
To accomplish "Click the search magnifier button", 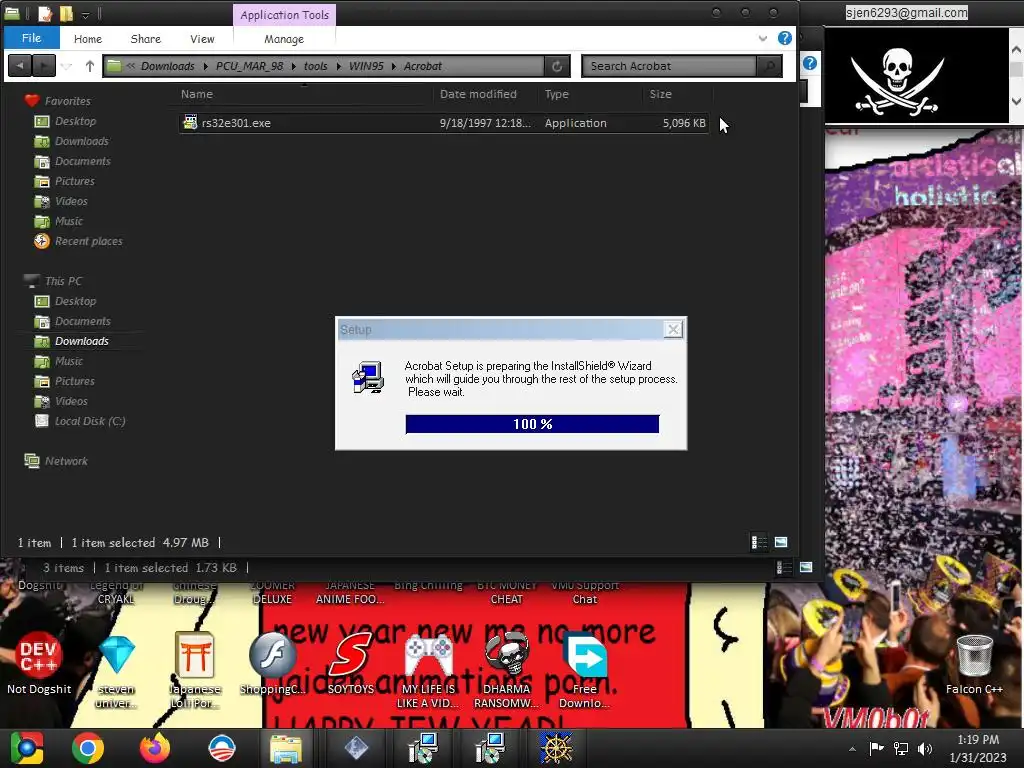I will 769,66.
